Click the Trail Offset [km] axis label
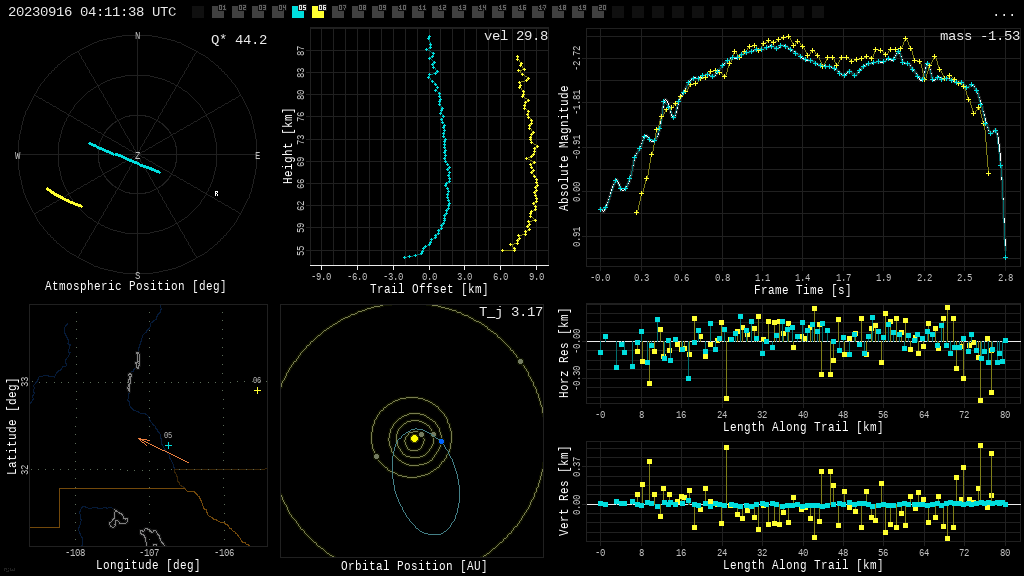This screenshot has height=576, width=1024. coord(429,289)
